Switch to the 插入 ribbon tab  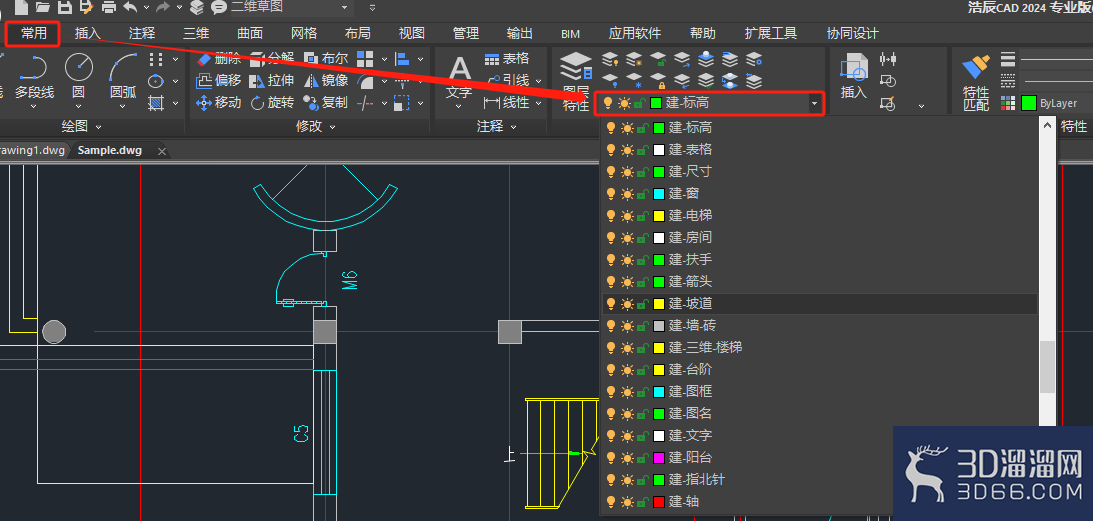click(x=88, y=33)
